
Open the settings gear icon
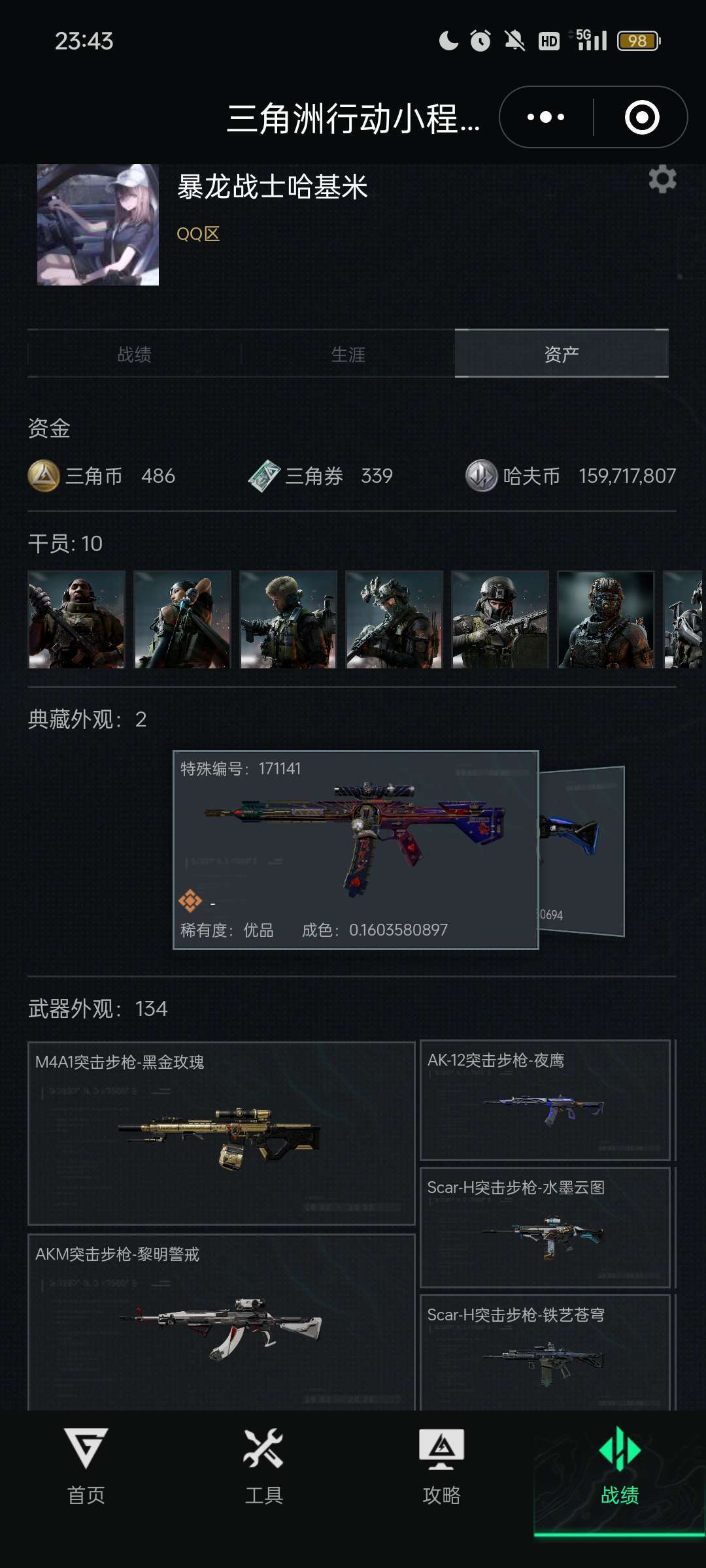point(662,179)
